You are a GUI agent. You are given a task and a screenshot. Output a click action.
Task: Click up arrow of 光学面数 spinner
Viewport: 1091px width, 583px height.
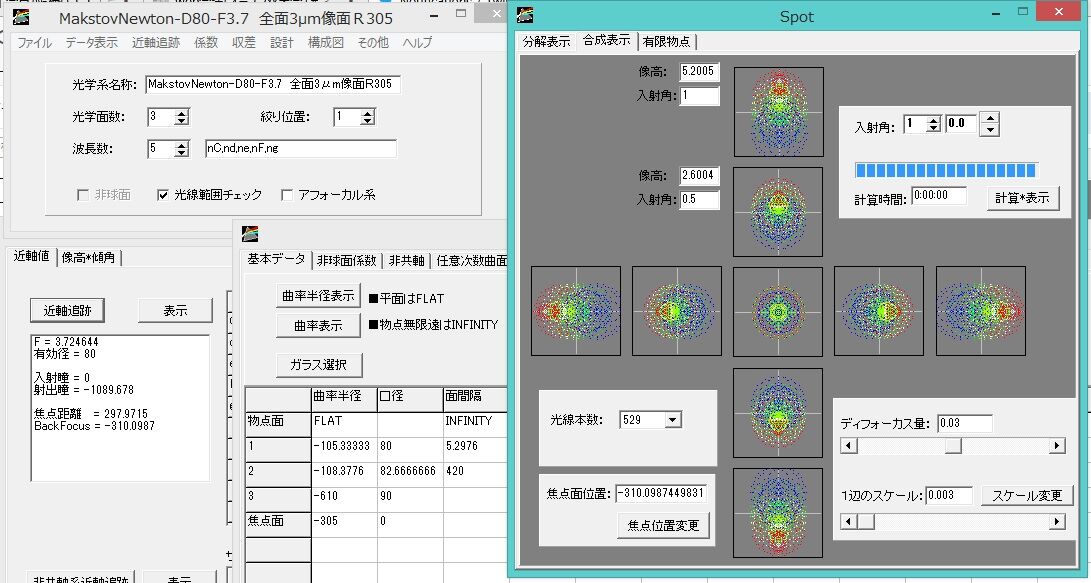pyautogui.click(x=182, y=113)
